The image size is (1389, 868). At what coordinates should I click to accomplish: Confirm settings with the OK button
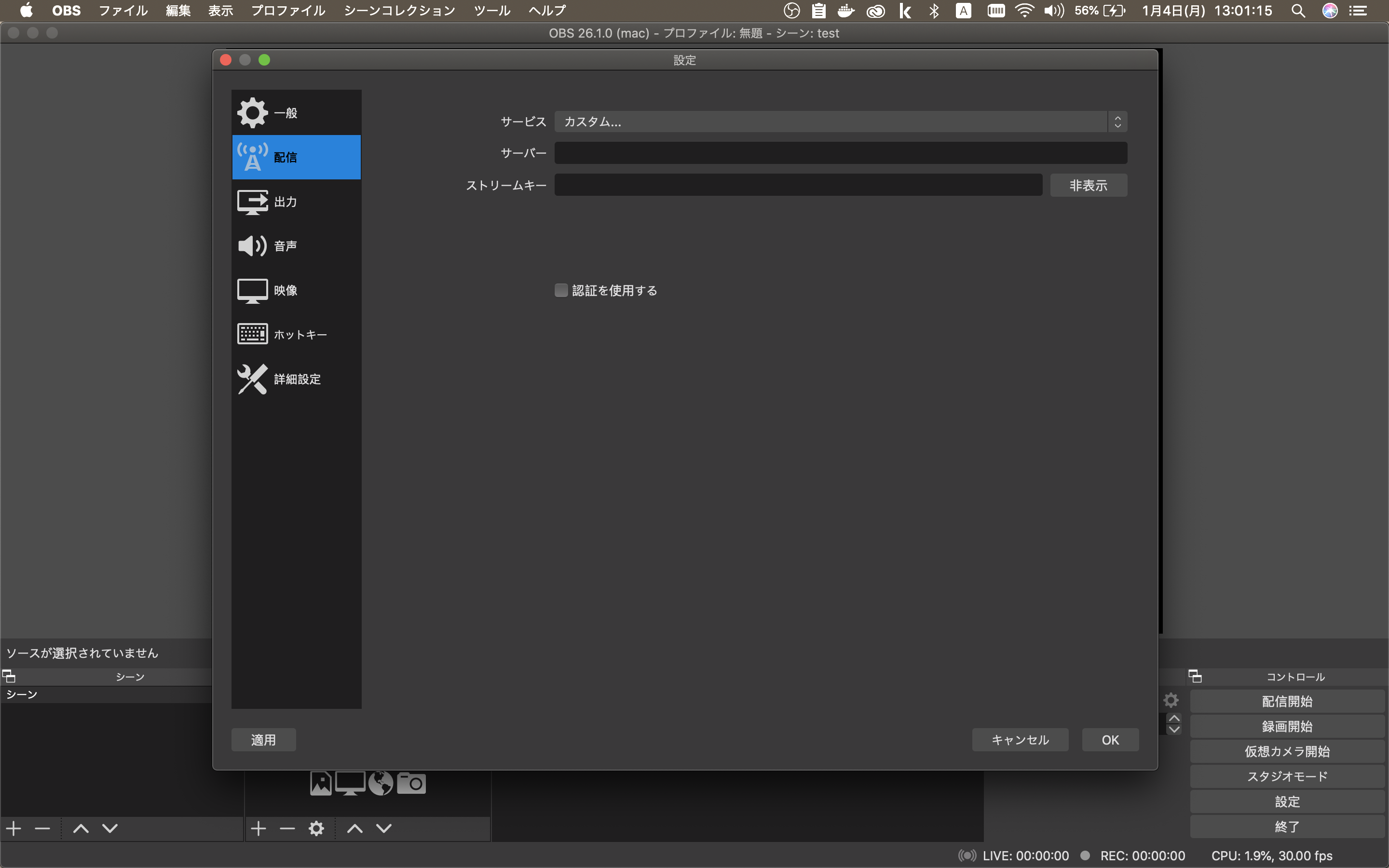pyautogui.click(x=1110, y=739)
